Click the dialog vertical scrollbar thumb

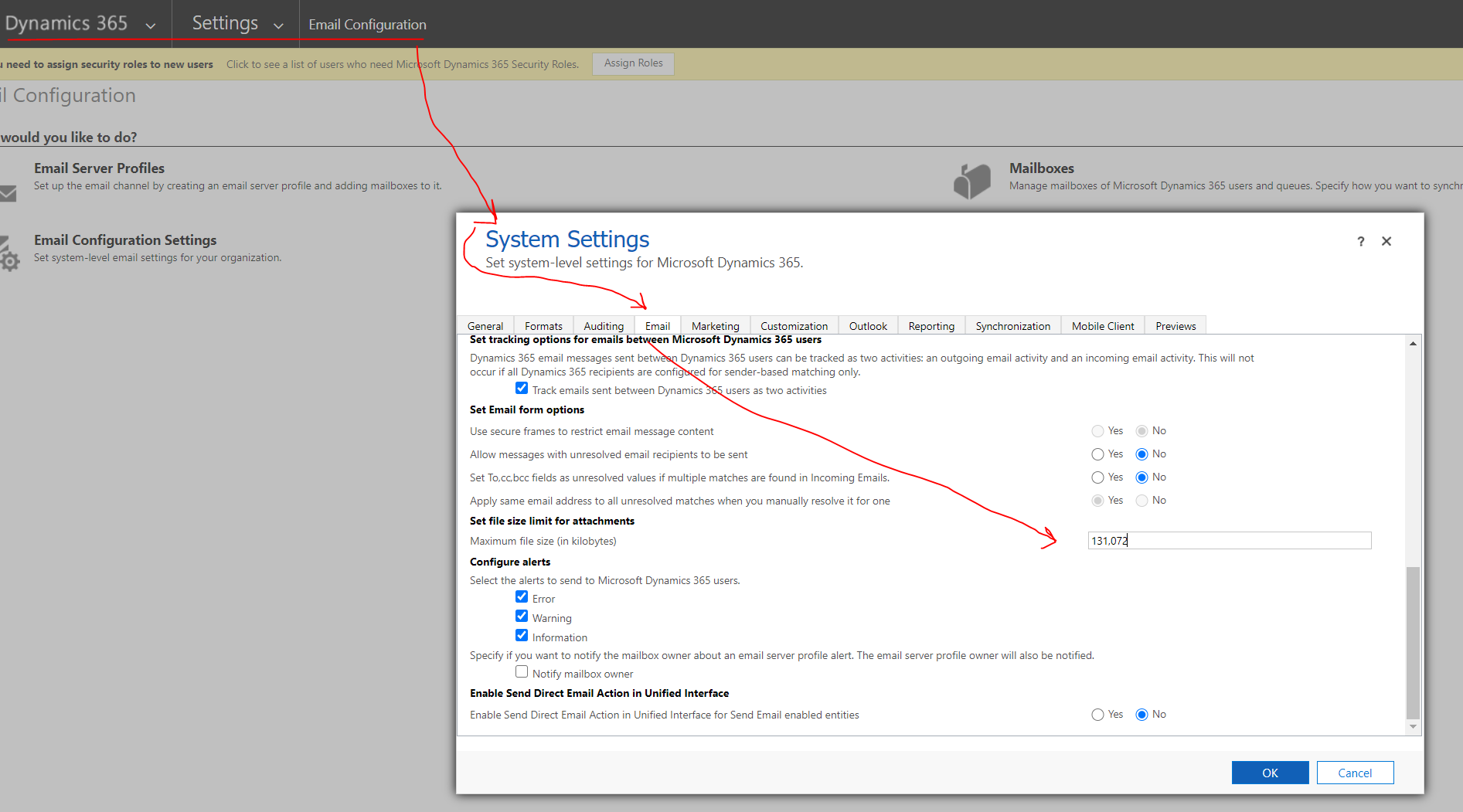[1413, 643]
